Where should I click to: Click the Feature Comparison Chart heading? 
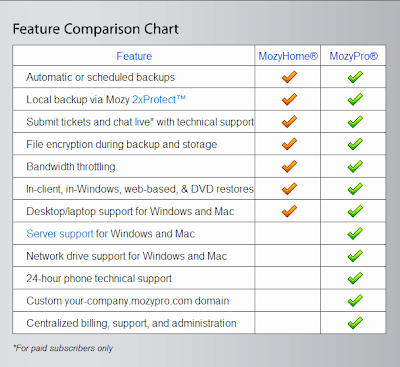click(96, 29)
